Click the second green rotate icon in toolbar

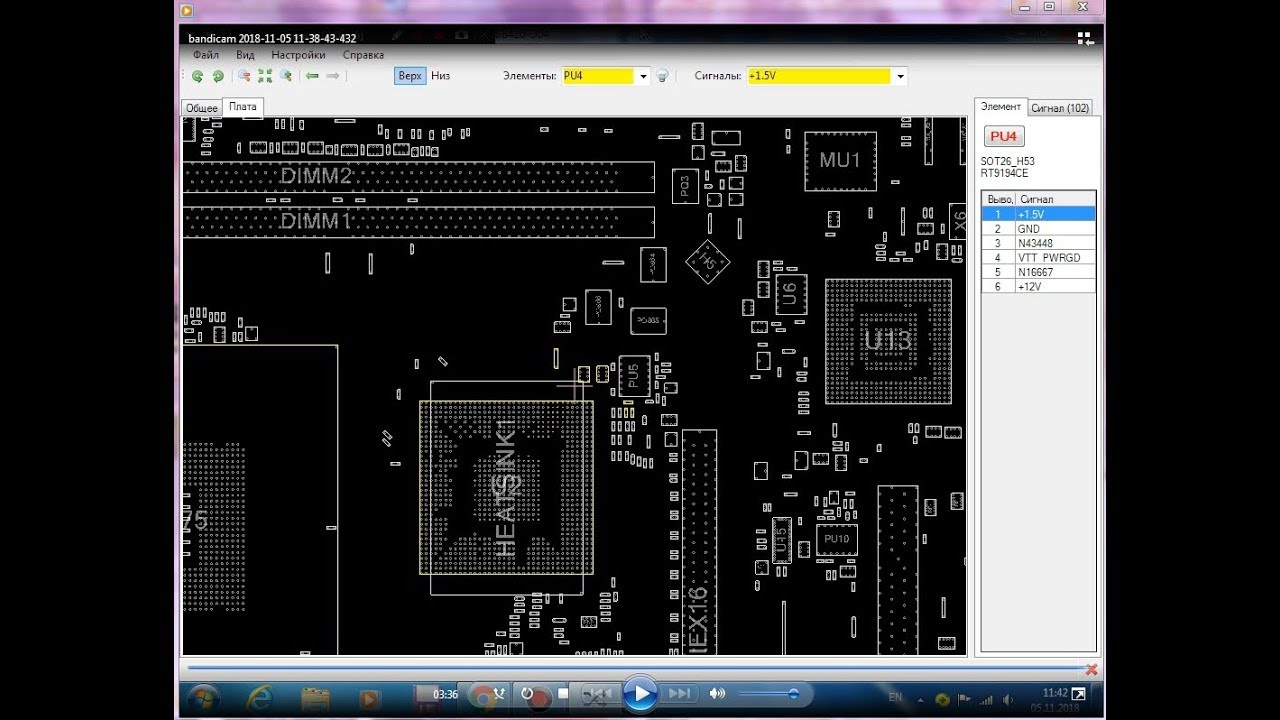(218, 76)
